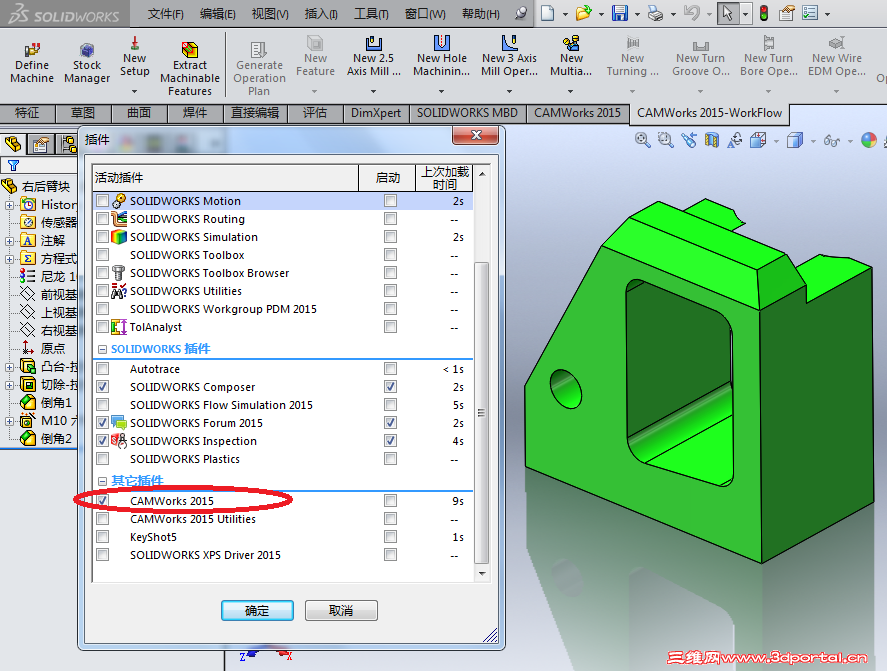This screenshot has width=887, height=671.
Task: Click the 启动 column header
Action: (x=387, y=178)
